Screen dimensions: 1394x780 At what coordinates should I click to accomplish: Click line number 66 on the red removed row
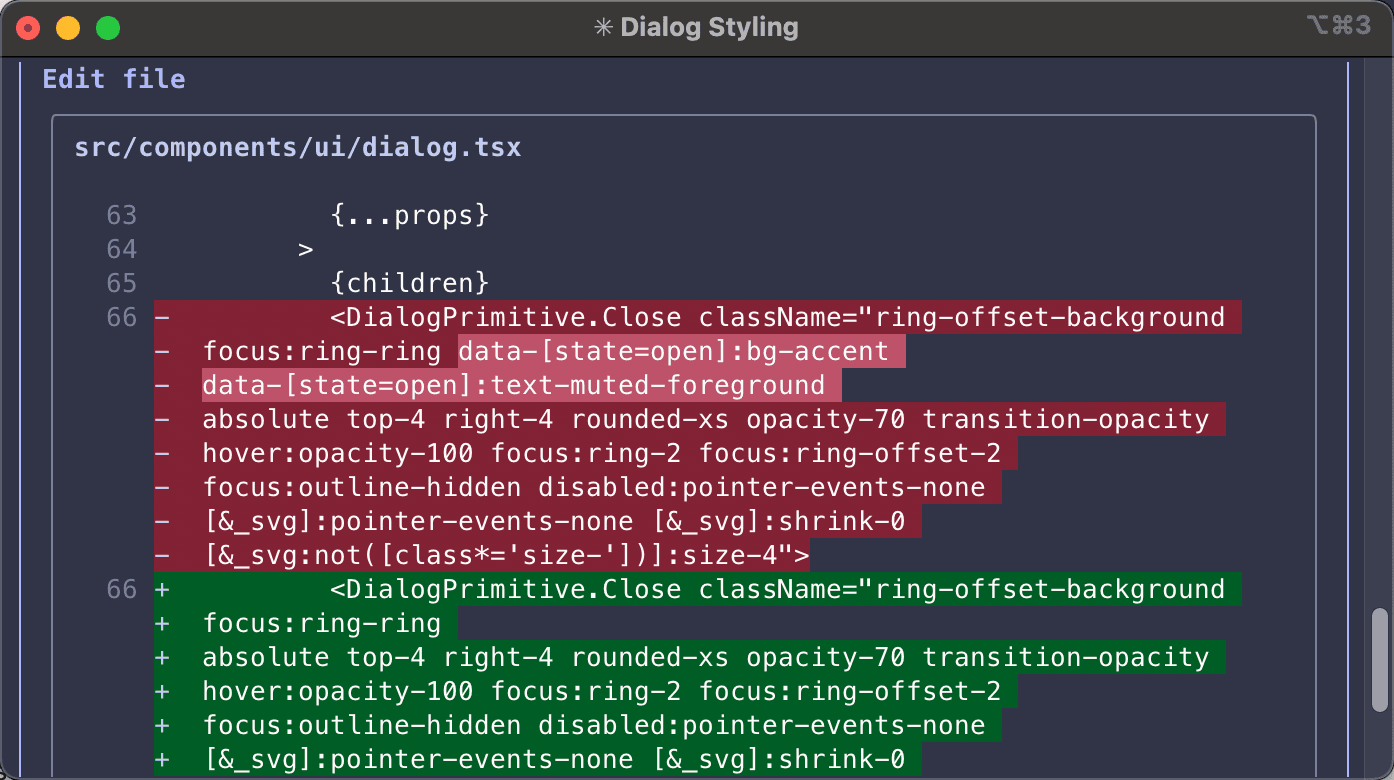point(121,318)
